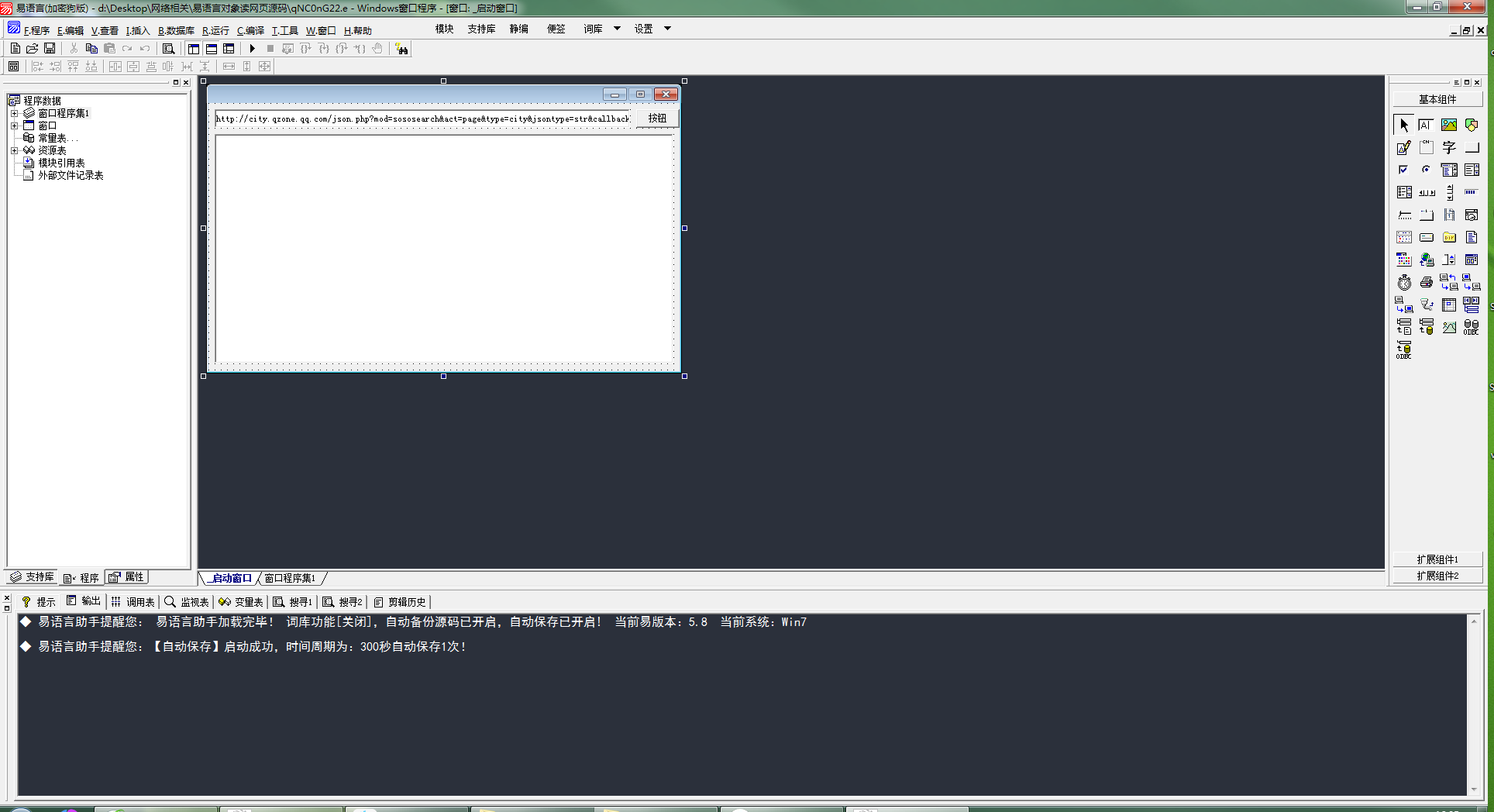Switch to the 窗口程序集1 tab
1494x812 pixels.
[x=290, y=578]
